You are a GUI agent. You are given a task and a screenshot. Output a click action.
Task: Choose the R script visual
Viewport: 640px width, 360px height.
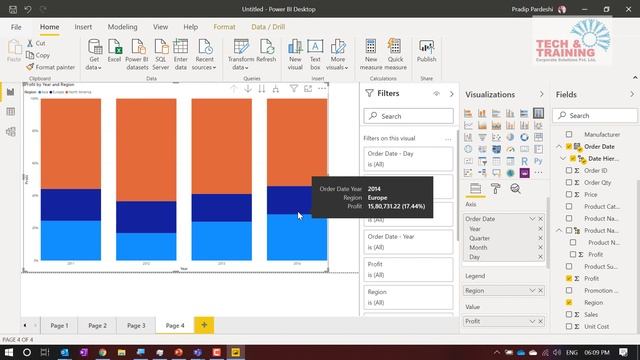524,161
